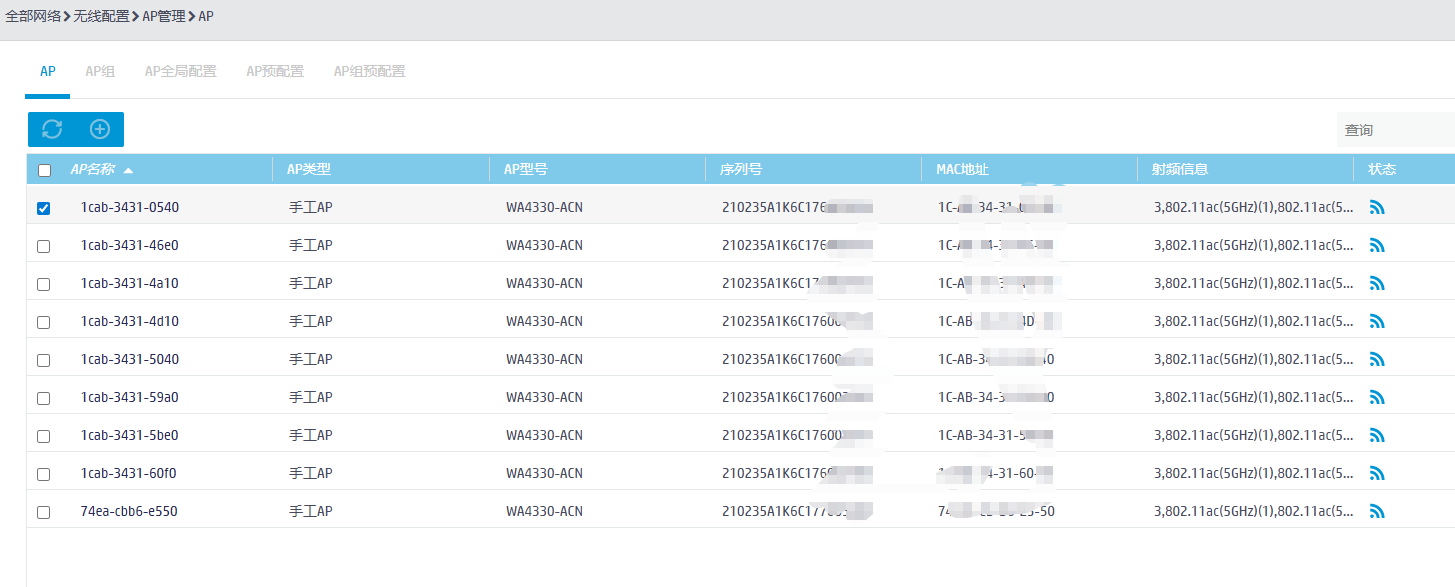
Task: Click status signal icon for 1cab-3431-59a0
Action: [1377, 398]
